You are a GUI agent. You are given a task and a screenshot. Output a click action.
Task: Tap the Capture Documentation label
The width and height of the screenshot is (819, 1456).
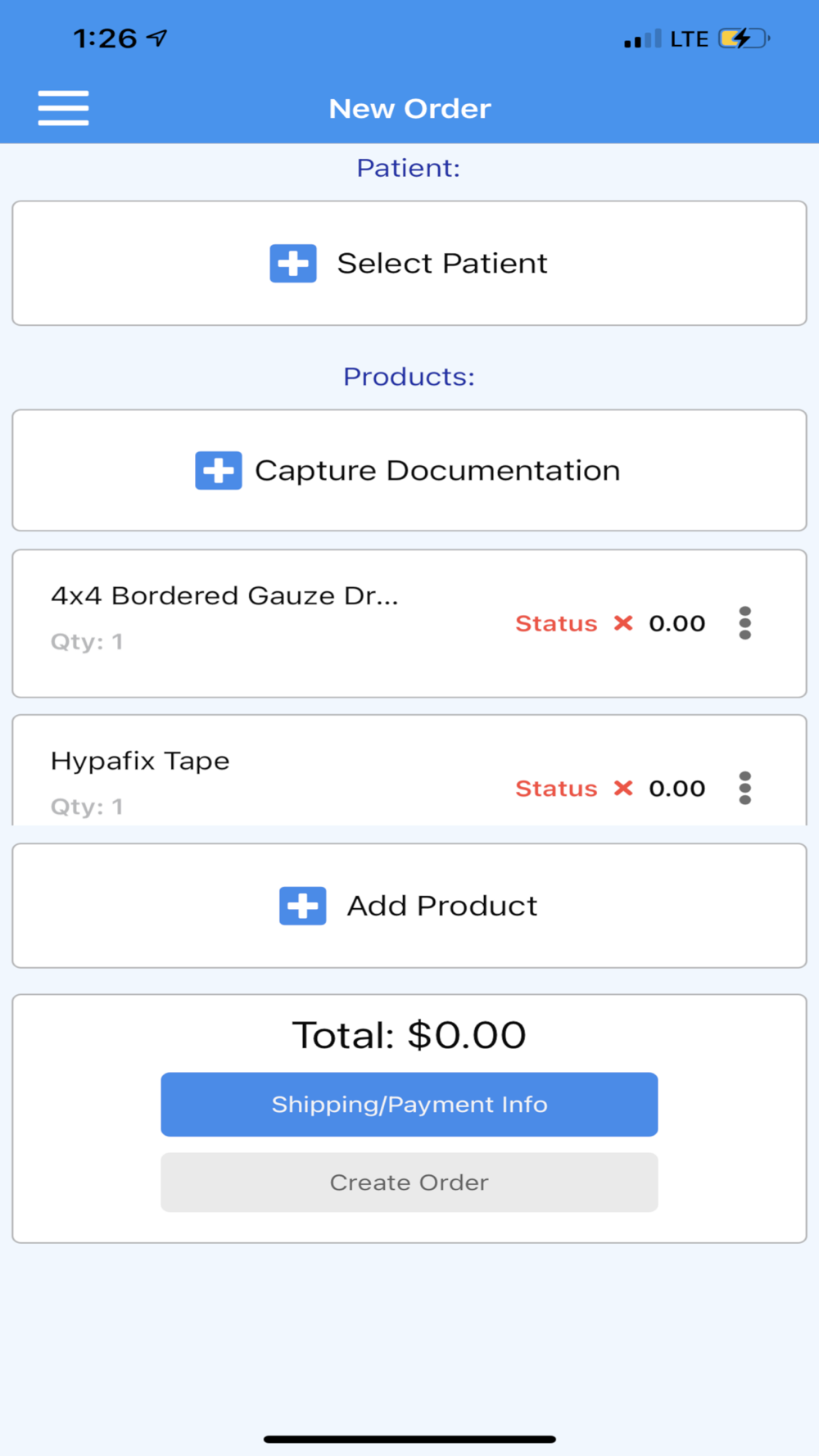pyautogui.click(x=437, y=471)
